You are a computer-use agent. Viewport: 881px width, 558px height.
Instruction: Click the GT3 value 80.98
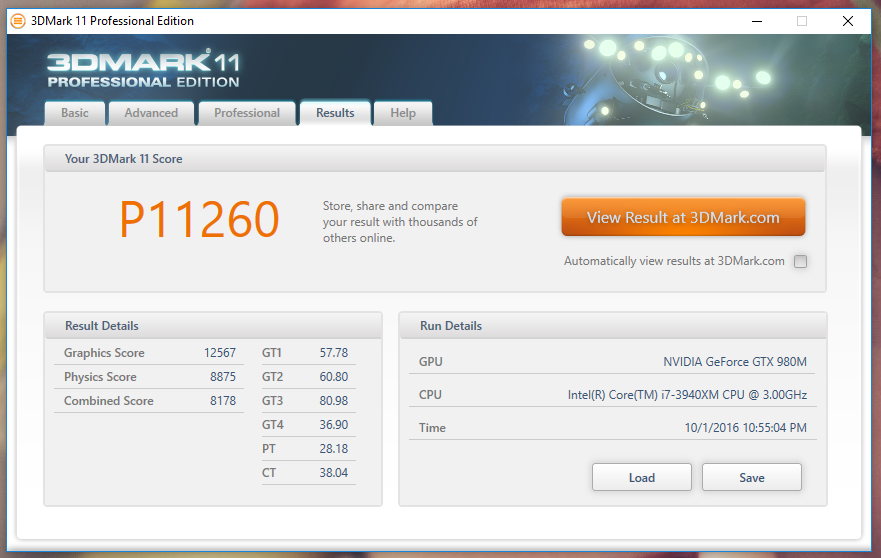[334, 401]
